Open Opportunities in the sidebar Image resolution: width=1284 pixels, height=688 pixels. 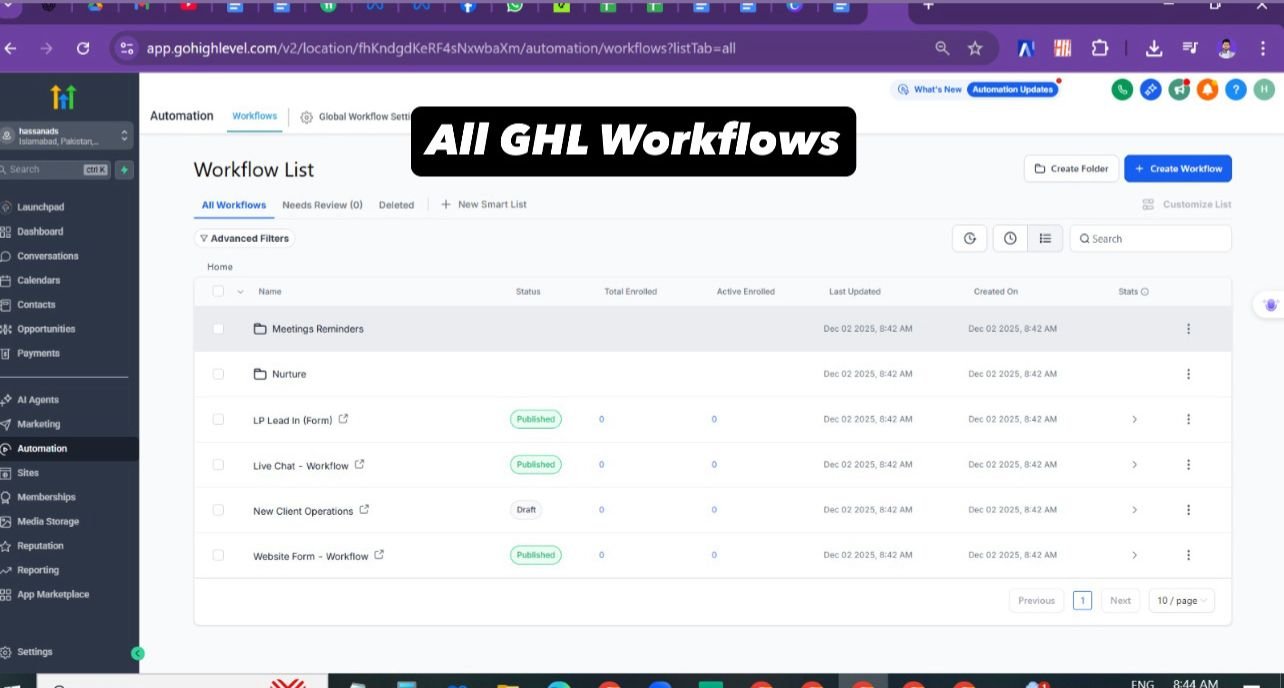[x=46, y=329]
